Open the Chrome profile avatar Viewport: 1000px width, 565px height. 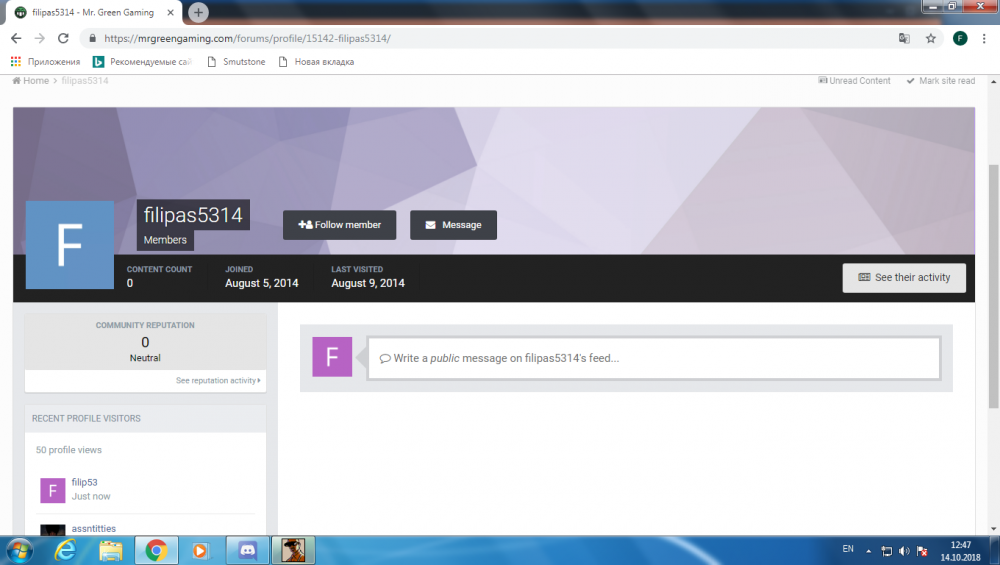(x=960, y=38)
